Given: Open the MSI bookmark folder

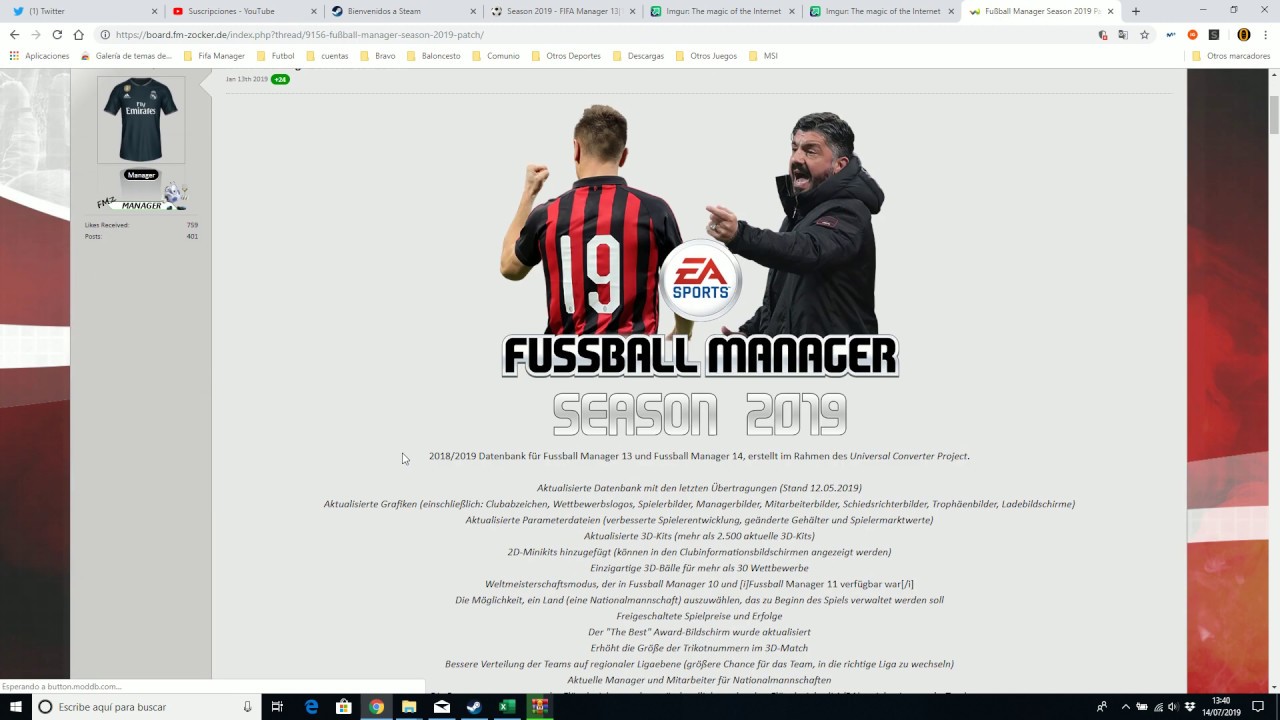Looking at the screenshot, I should pos(762,56).
